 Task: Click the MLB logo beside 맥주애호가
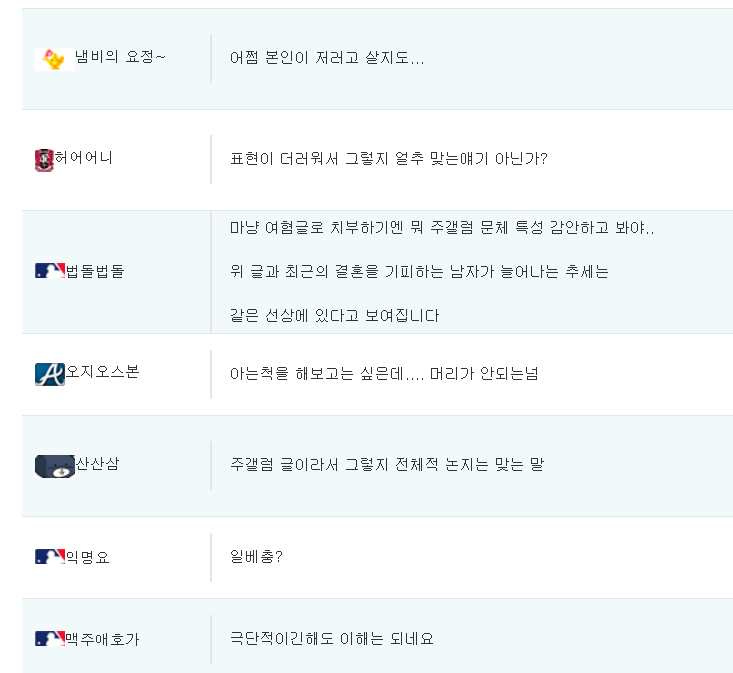tap(49, 638)
